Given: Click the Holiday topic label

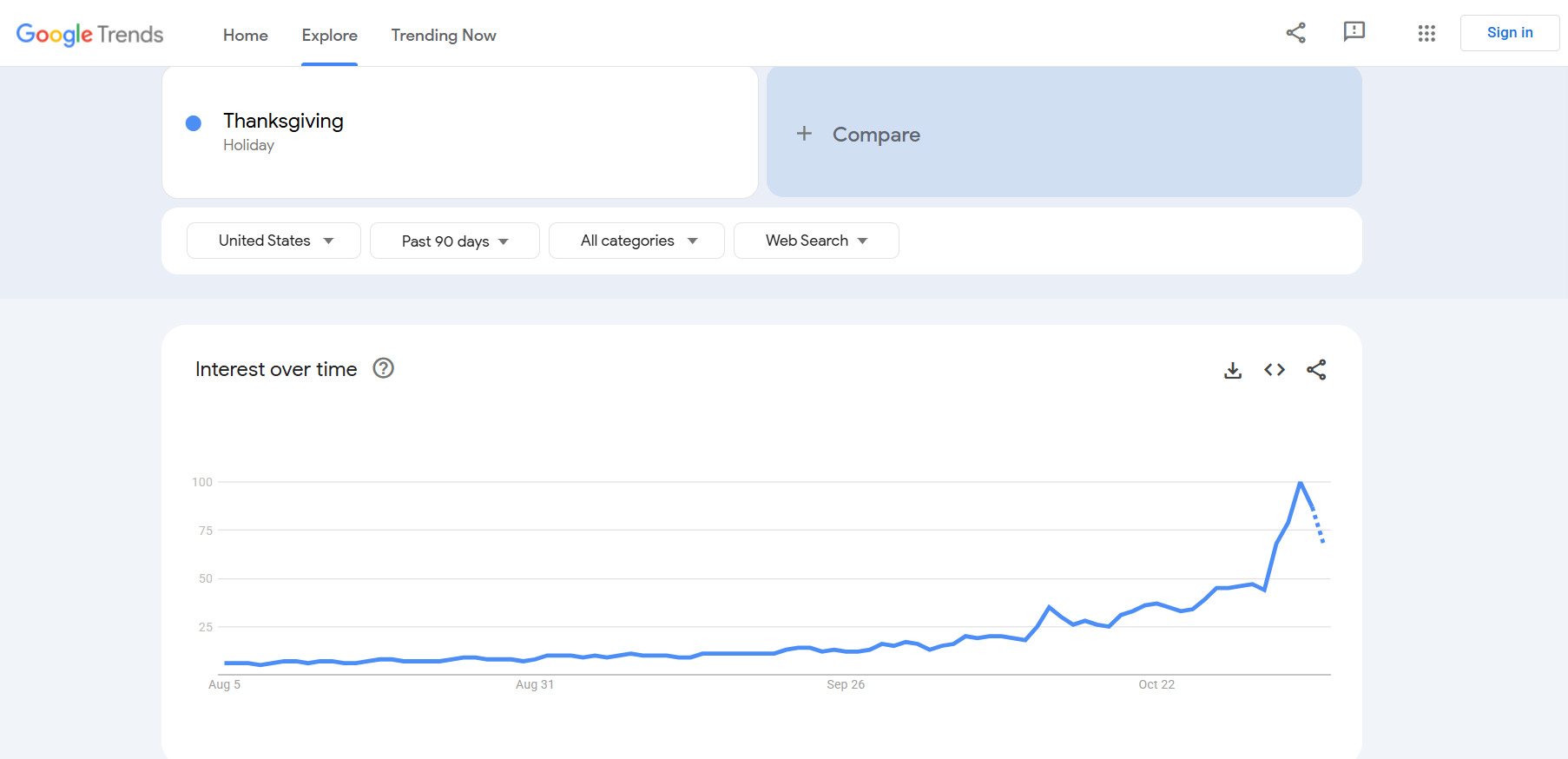Looking at the screenshot, I should pos(248,145).
